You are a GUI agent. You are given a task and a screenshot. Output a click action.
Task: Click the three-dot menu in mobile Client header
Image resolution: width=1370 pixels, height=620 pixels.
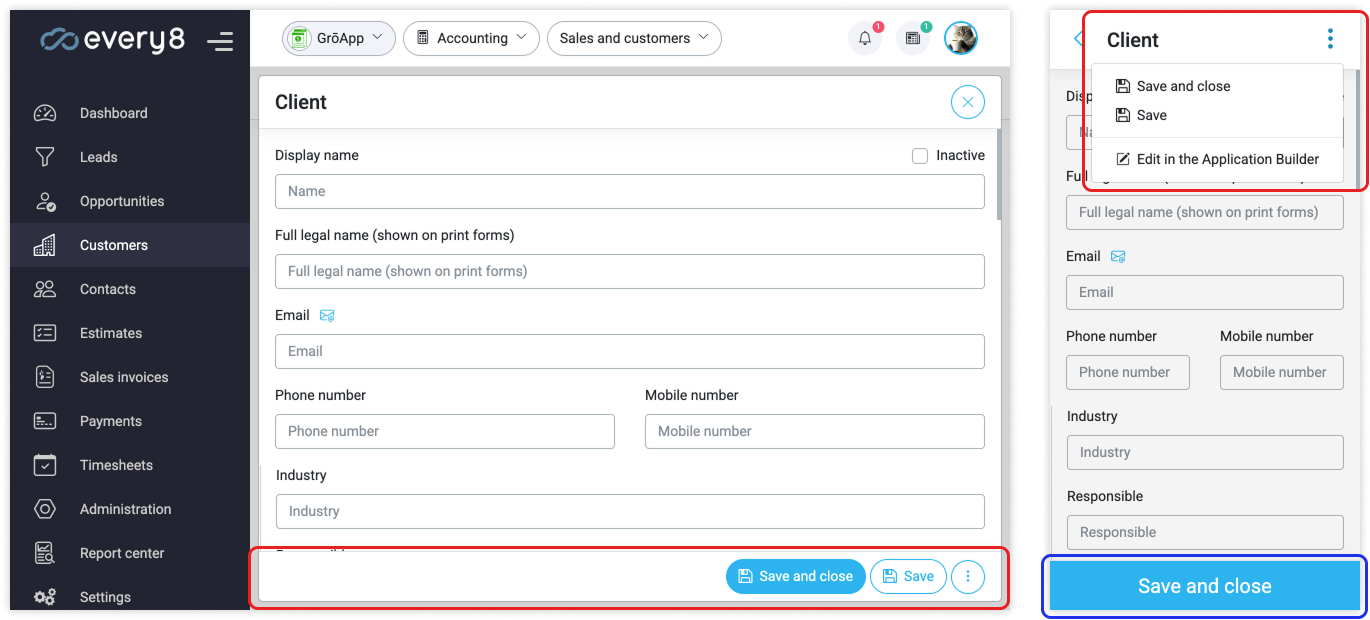1330,39
